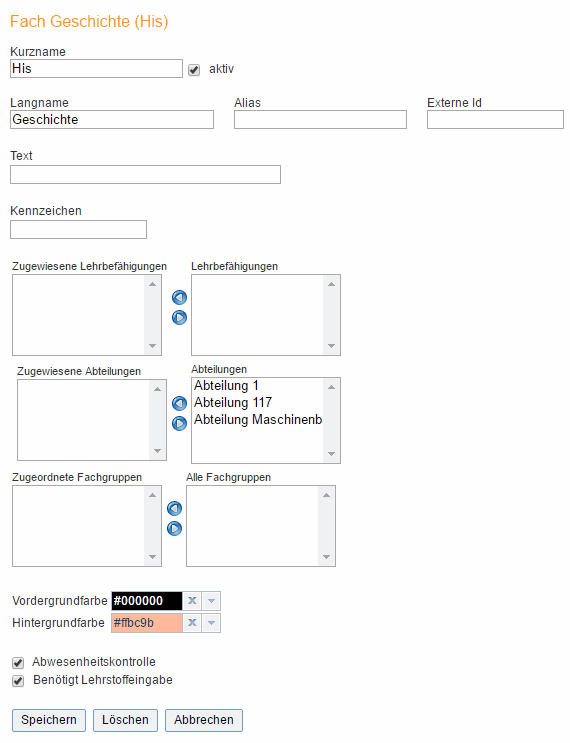This screenshot has width=570, height=743.
Task: Click left arrow to assign Abteilung
Action: [x=179, y=403]
